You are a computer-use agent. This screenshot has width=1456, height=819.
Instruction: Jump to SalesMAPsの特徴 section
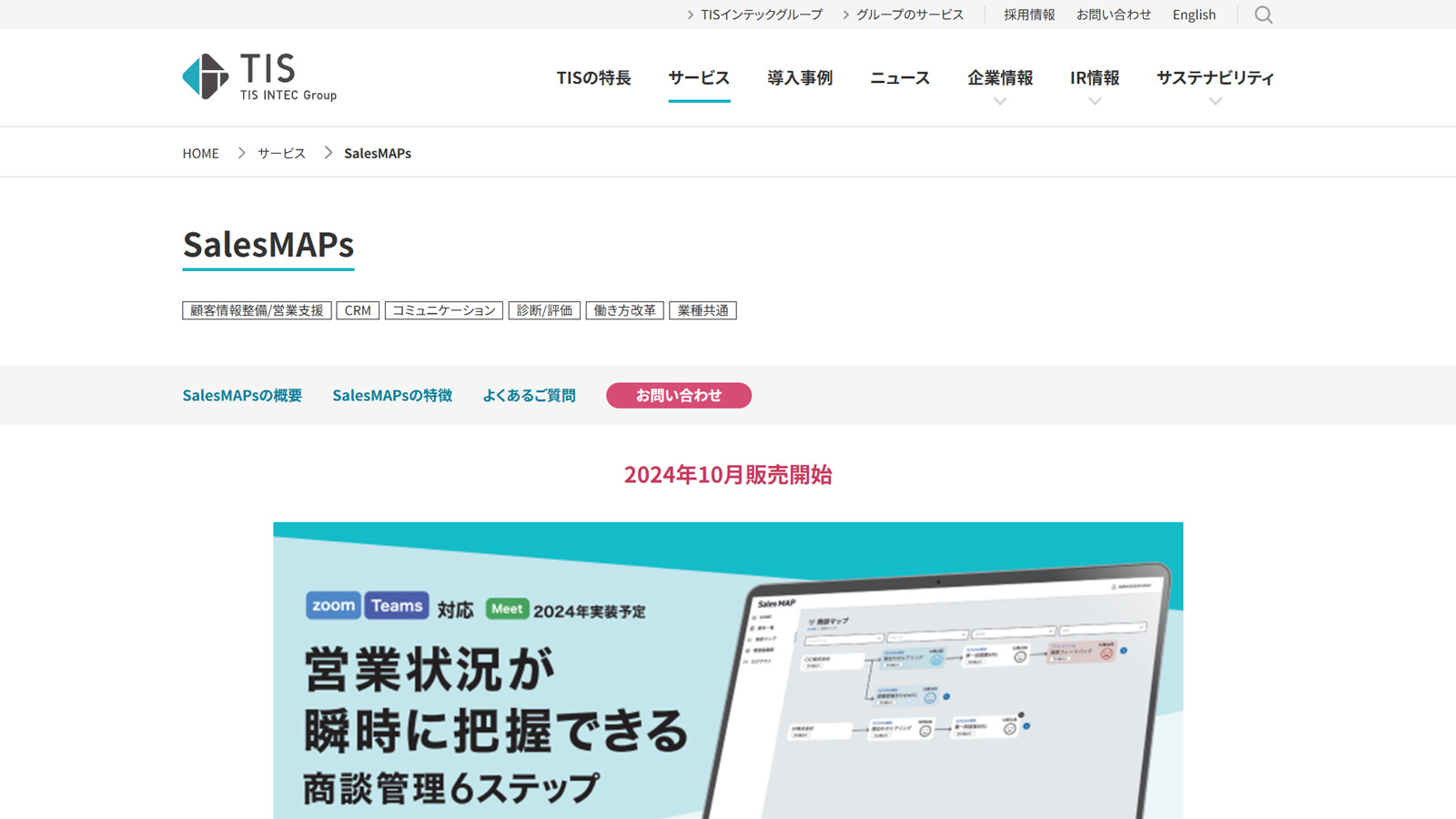click(392, 395)
